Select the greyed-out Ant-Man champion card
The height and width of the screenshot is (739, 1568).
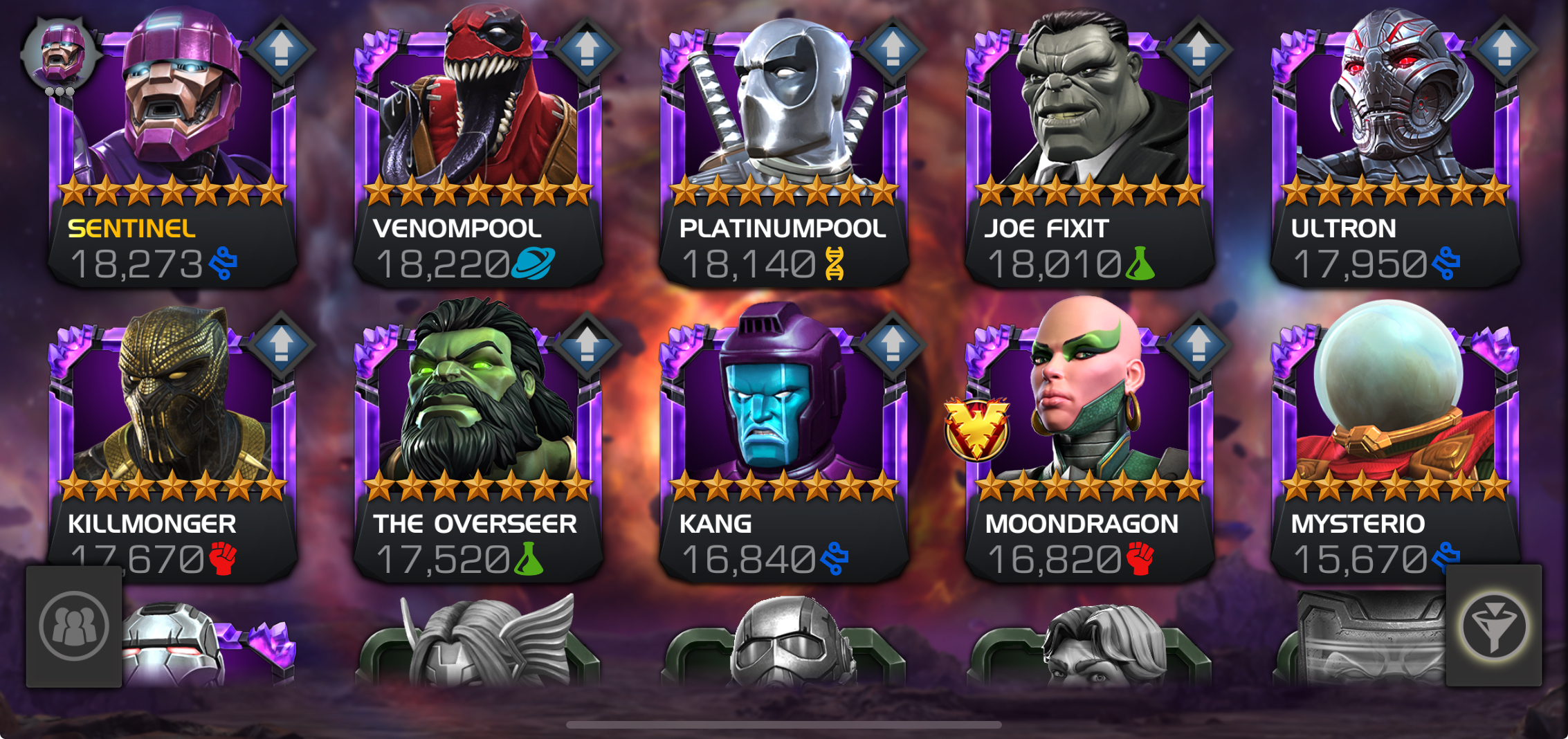tap(784, 640)
